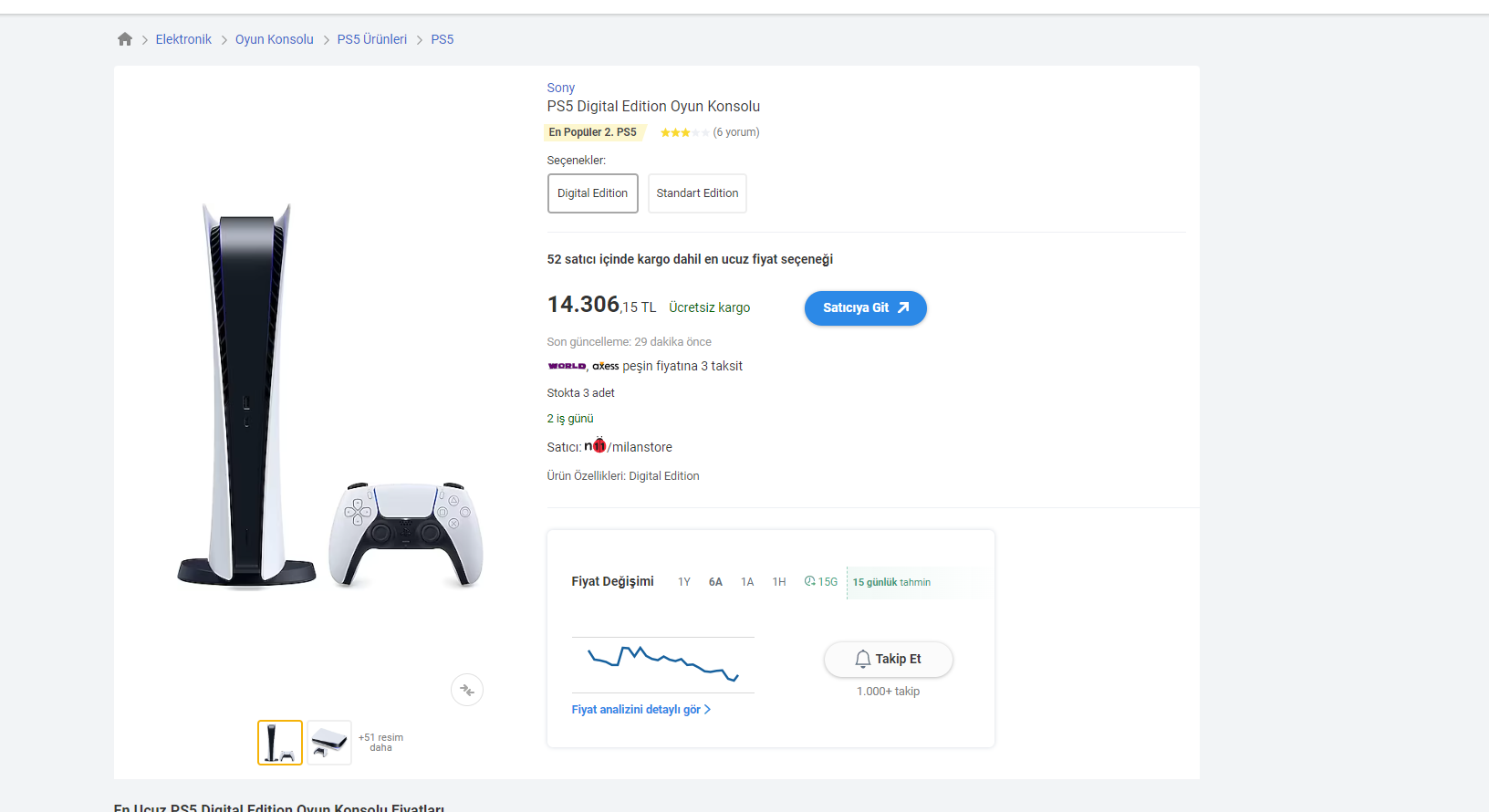Show the 6A price history range
Image resolution: width=1489 pixels, height=812 pixels.
coord(715,582)
